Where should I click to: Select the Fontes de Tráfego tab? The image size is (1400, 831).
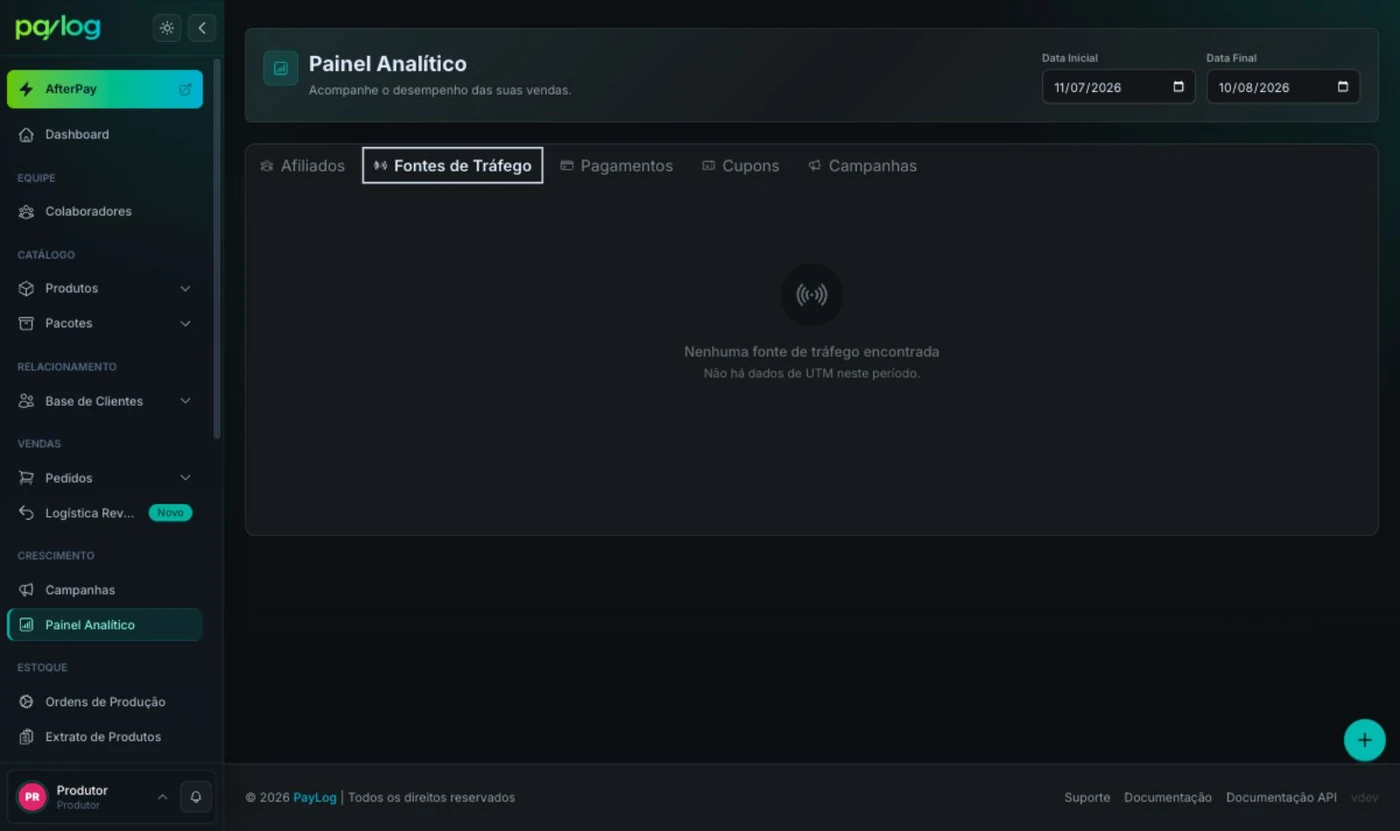click(452, 166)
